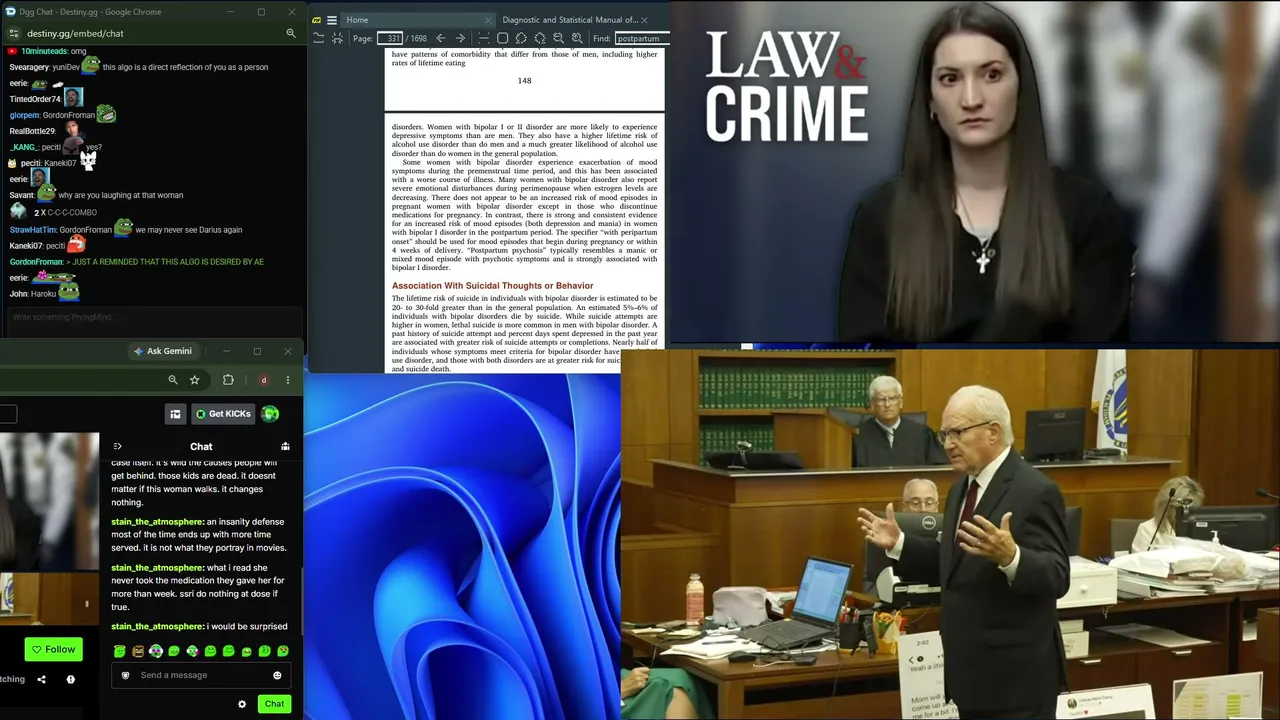Bookmark this page with the star icon
Screen dimensions: 1280x720
coord(194,380)
